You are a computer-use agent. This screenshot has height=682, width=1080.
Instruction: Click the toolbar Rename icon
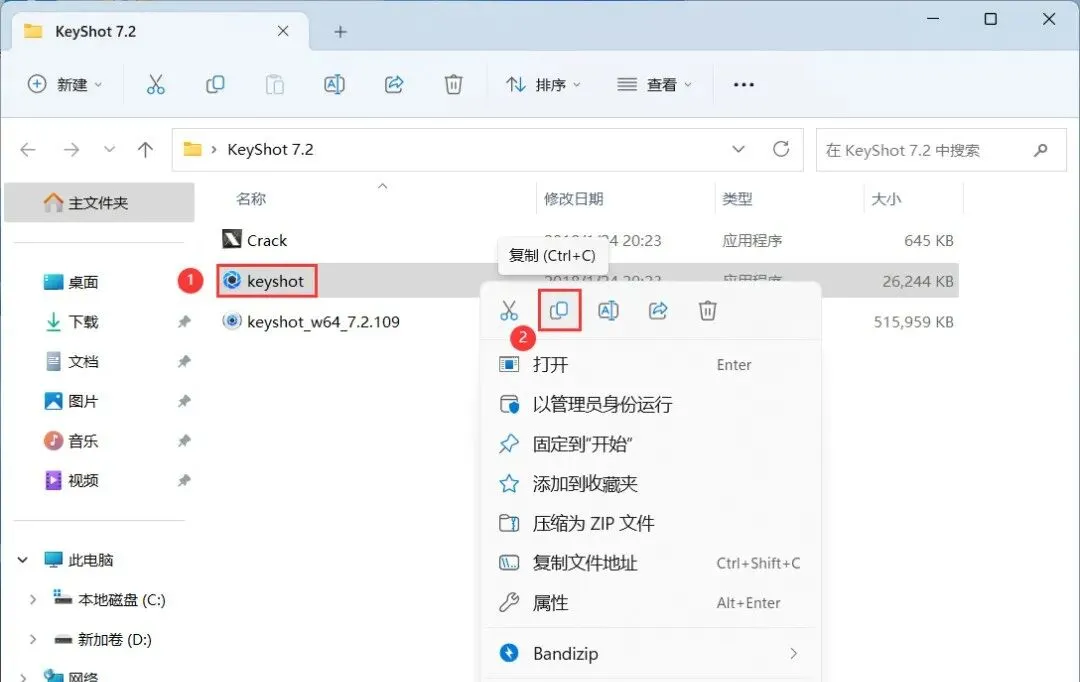coord(334,85)
